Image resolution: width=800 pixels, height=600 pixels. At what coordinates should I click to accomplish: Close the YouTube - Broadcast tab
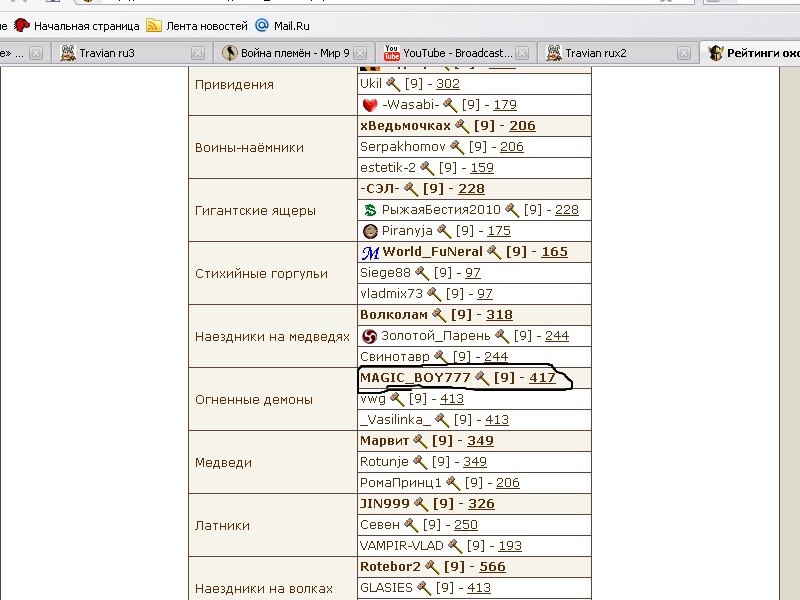522,53
